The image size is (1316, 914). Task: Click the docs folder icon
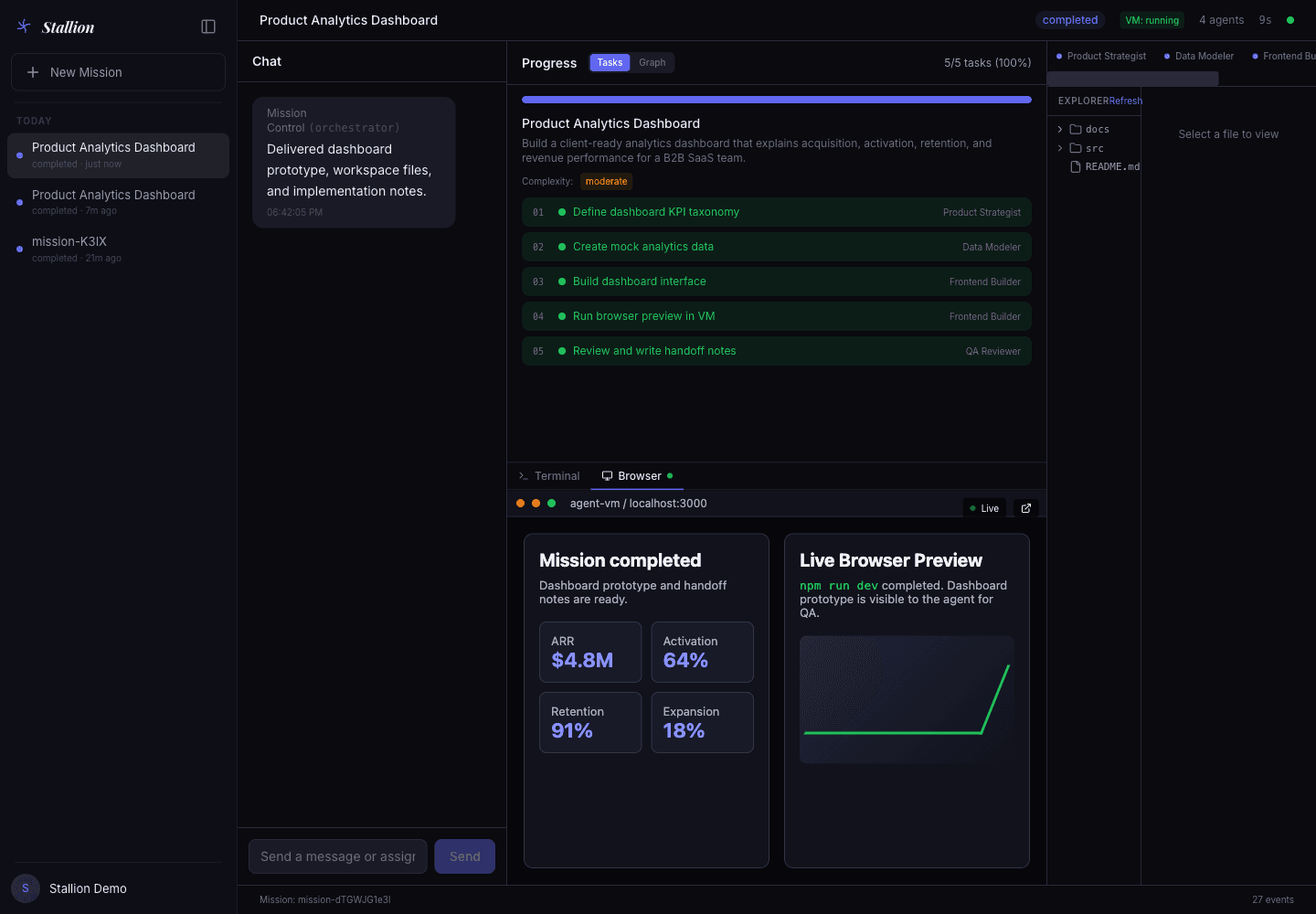tap(1076, 130)
